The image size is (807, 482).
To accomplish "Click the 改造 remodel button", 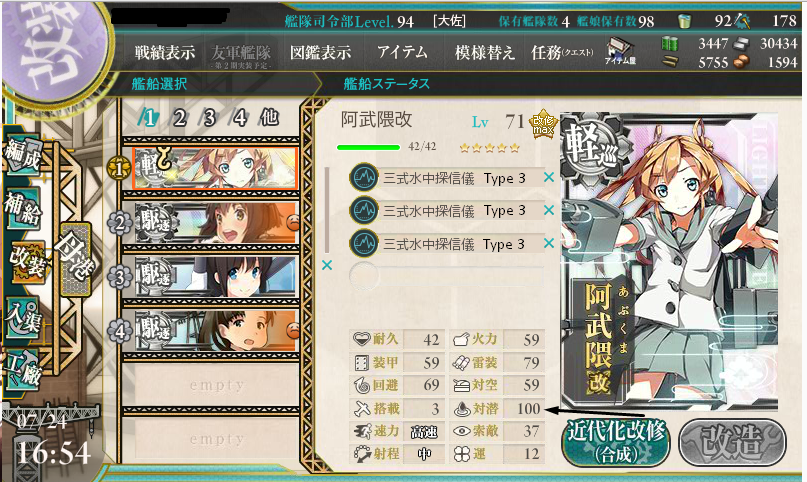I will [732, 442].
